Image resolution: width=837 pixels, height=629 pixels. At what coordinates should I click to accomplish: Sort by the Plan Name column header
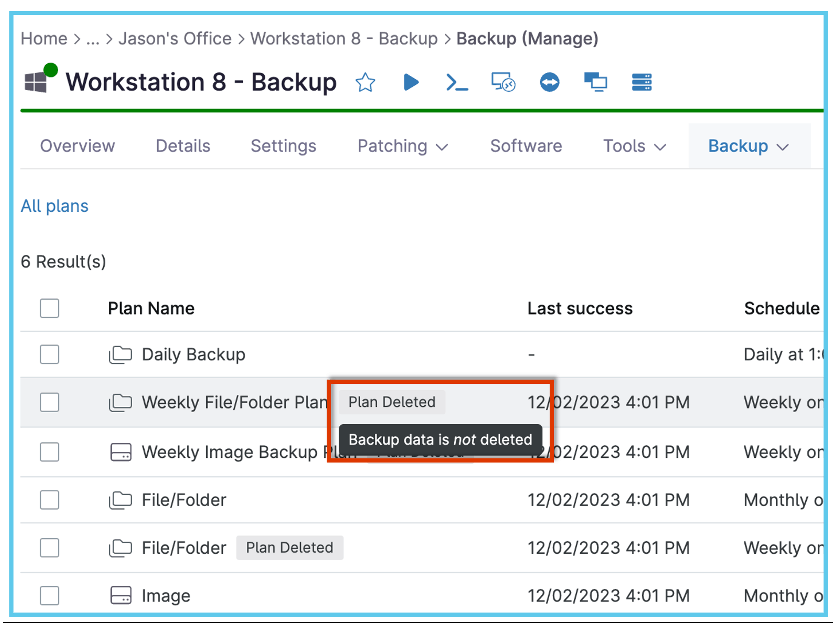151,309
